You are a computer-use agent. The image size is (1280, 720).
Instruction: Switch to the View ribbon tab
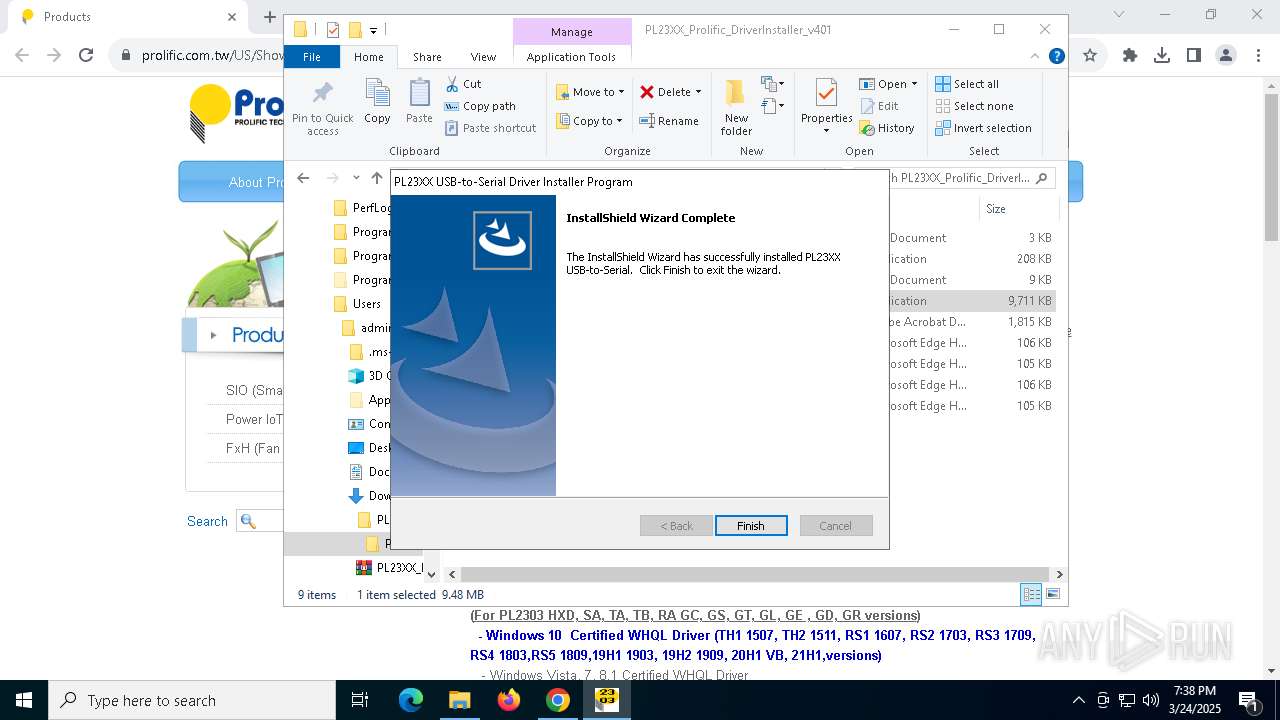483,57
